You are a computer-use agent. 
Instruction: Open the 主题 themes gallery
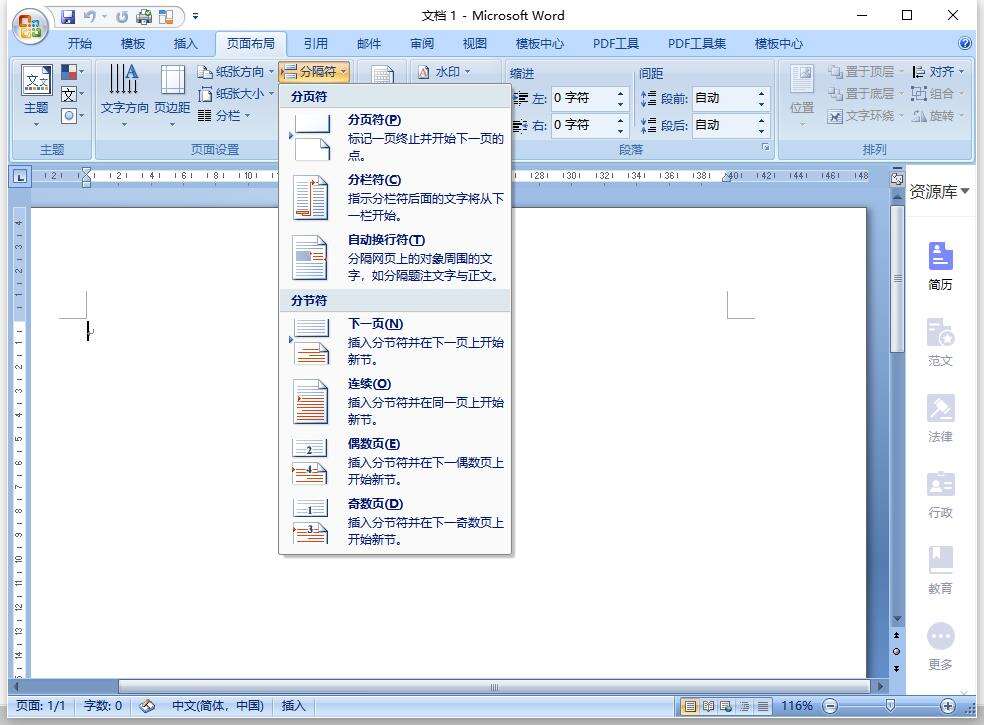coord(36,95)
